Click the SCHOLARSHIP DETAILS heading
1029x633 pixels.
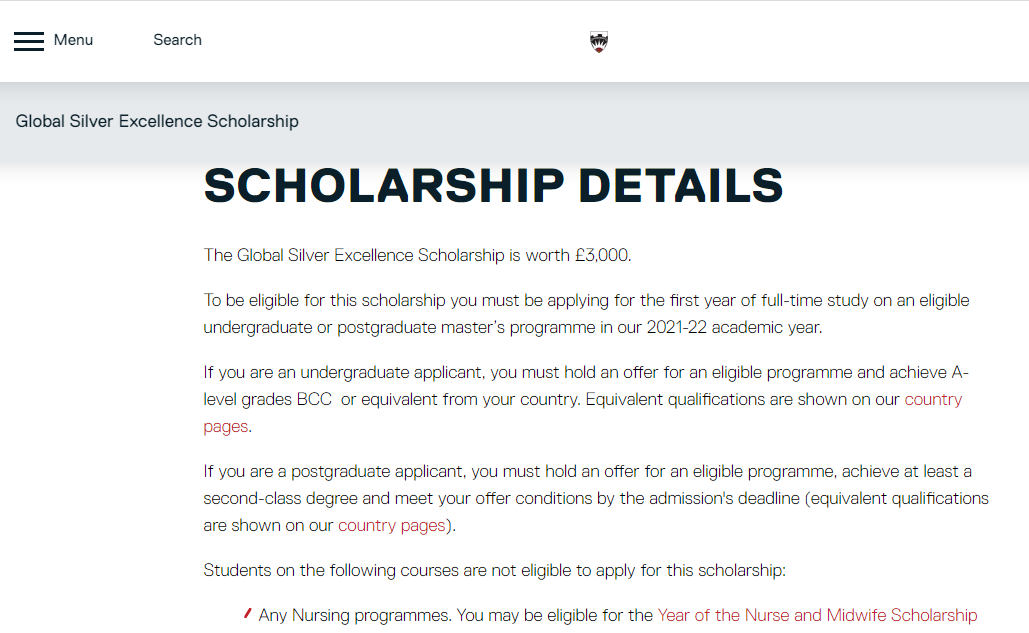[x=494, y=186]
